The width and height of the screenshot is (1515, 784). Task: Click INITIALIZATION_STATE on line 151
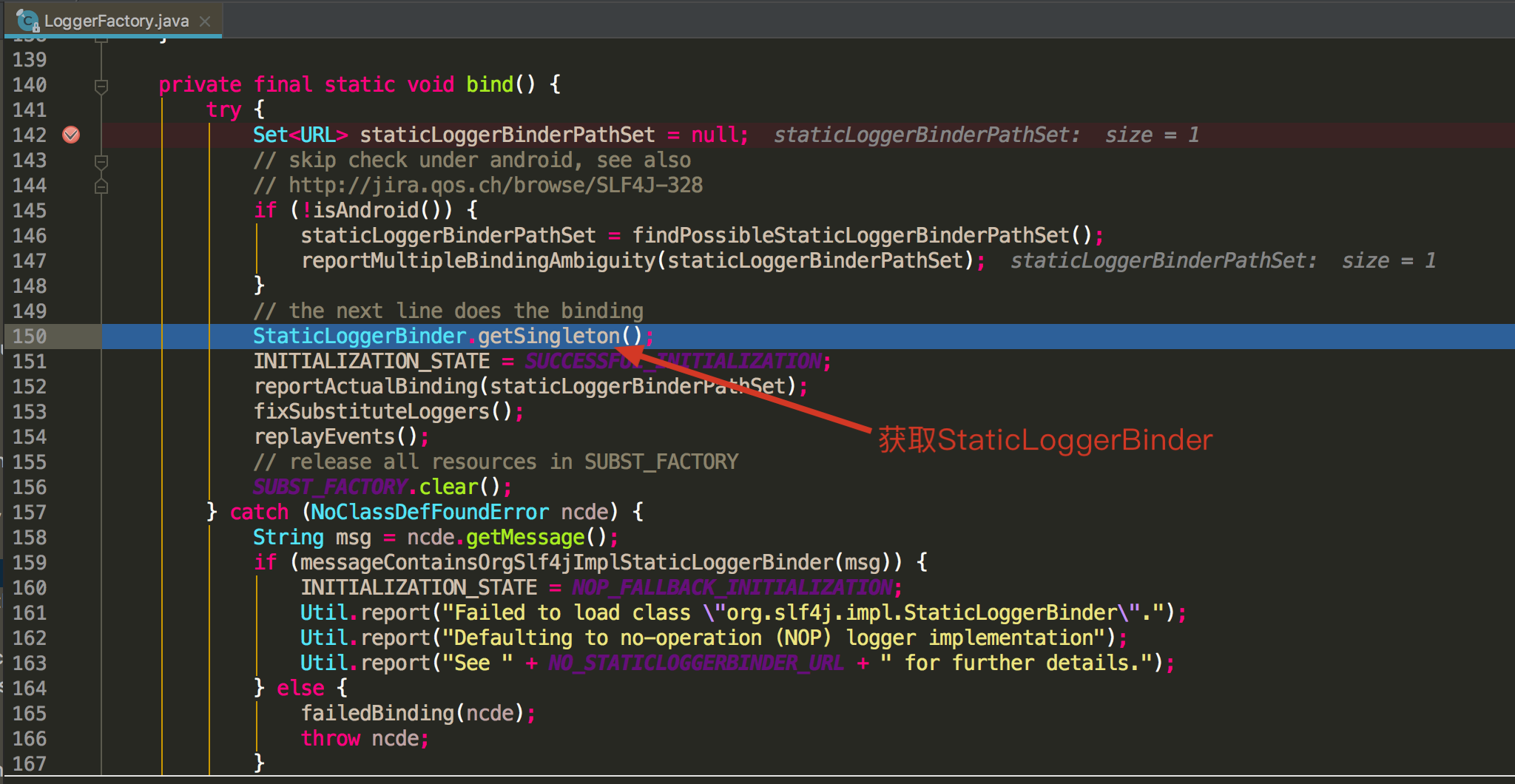pyautogui.click(x=371, y=362)
